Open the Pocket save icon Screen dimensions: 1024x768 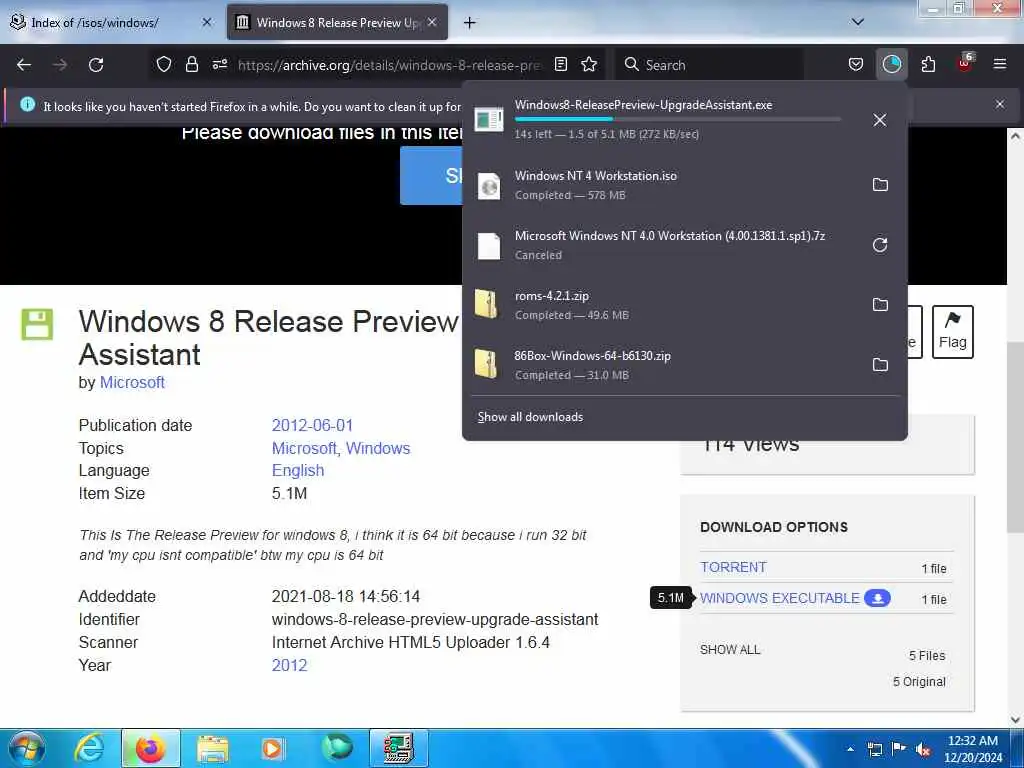tap(856, 65)
